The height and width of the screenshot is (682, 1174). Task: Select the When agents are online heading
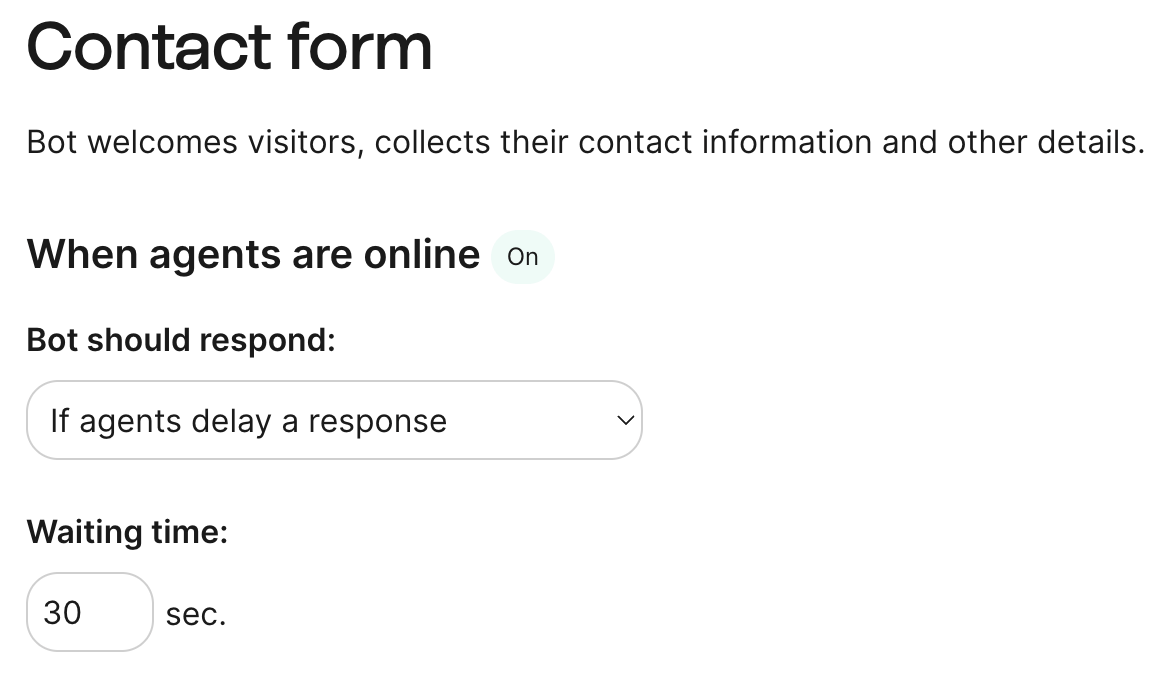click(253, 254)
